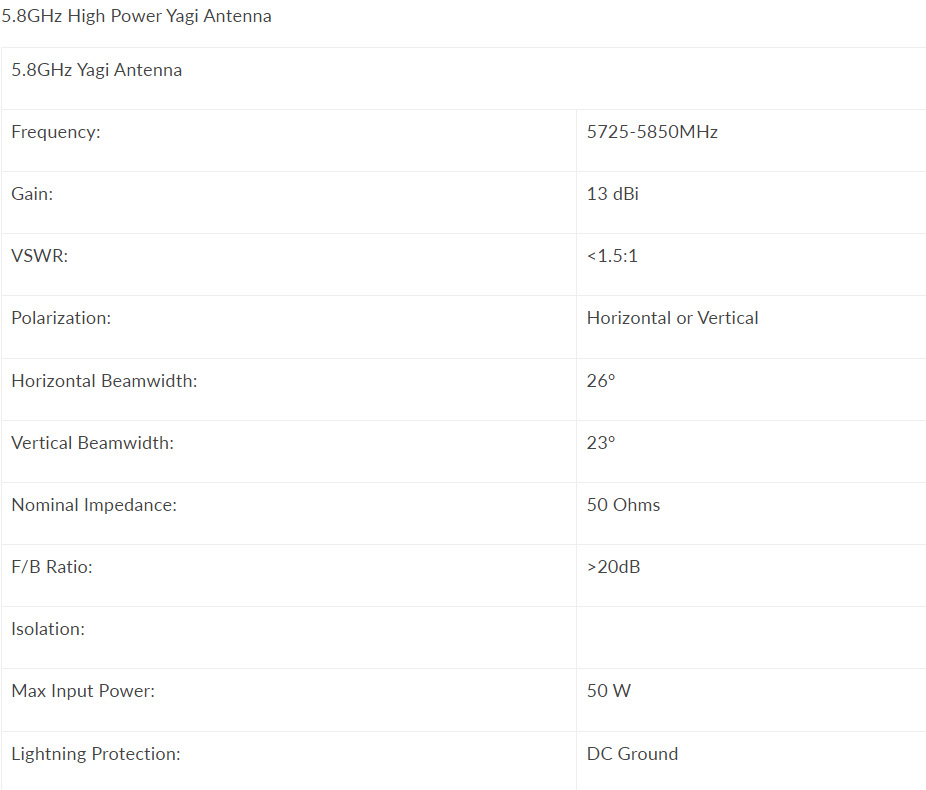Select the 26° beamwidth value

click(600, 381)
